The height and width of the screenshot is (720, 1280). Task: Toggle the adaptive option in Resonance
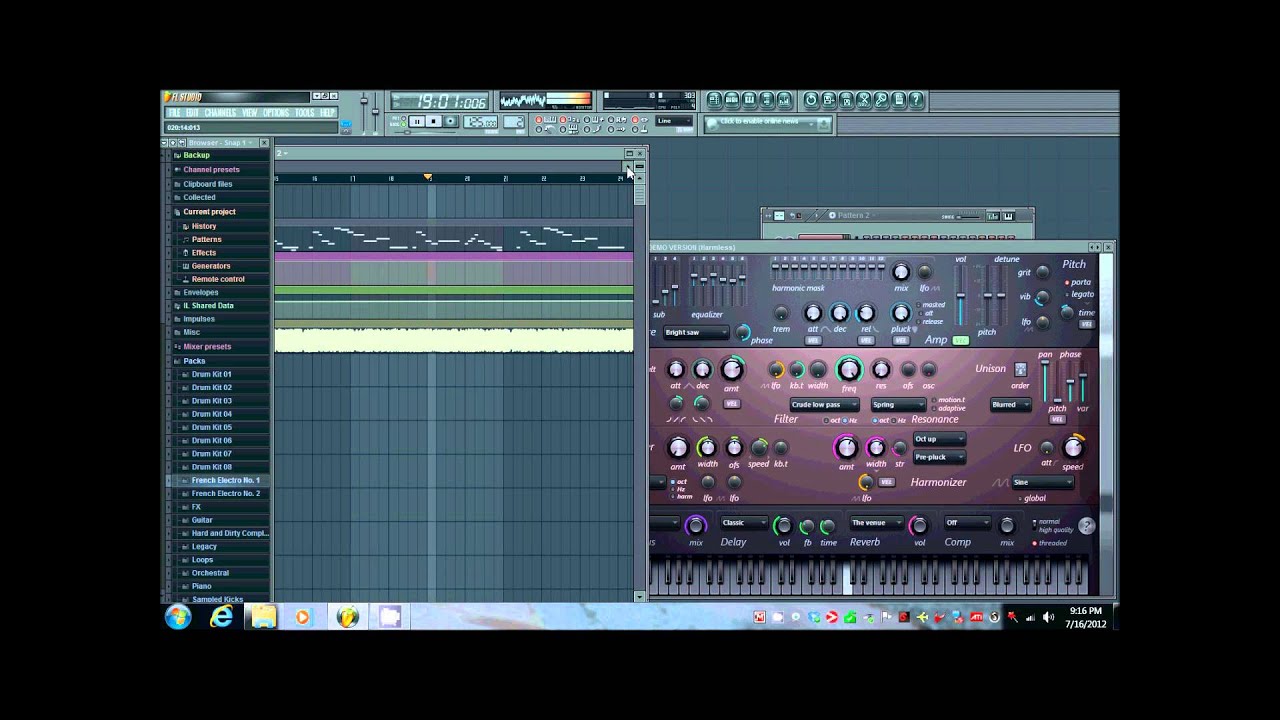click(x=948, y=408)
